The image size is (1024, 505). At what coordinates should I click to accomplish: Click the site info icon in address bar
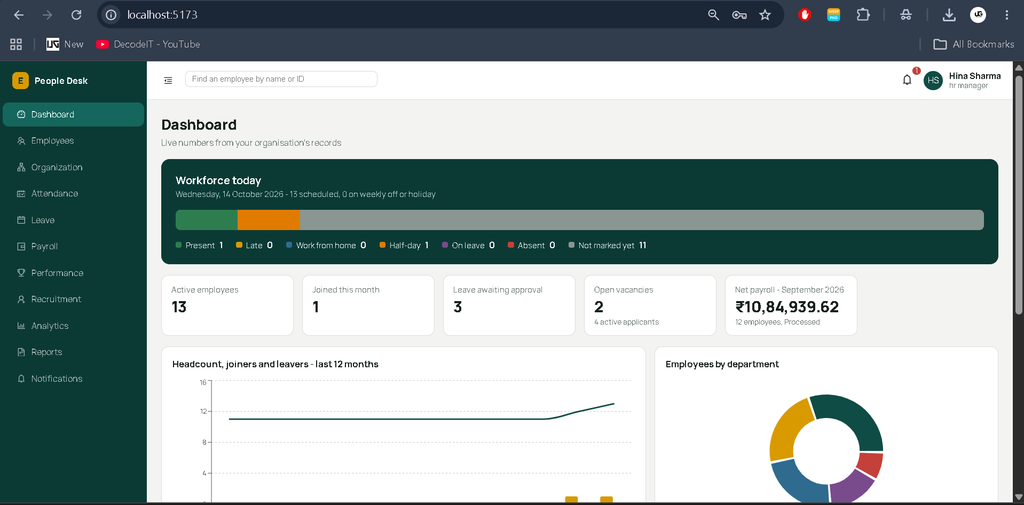pos(112,15)
